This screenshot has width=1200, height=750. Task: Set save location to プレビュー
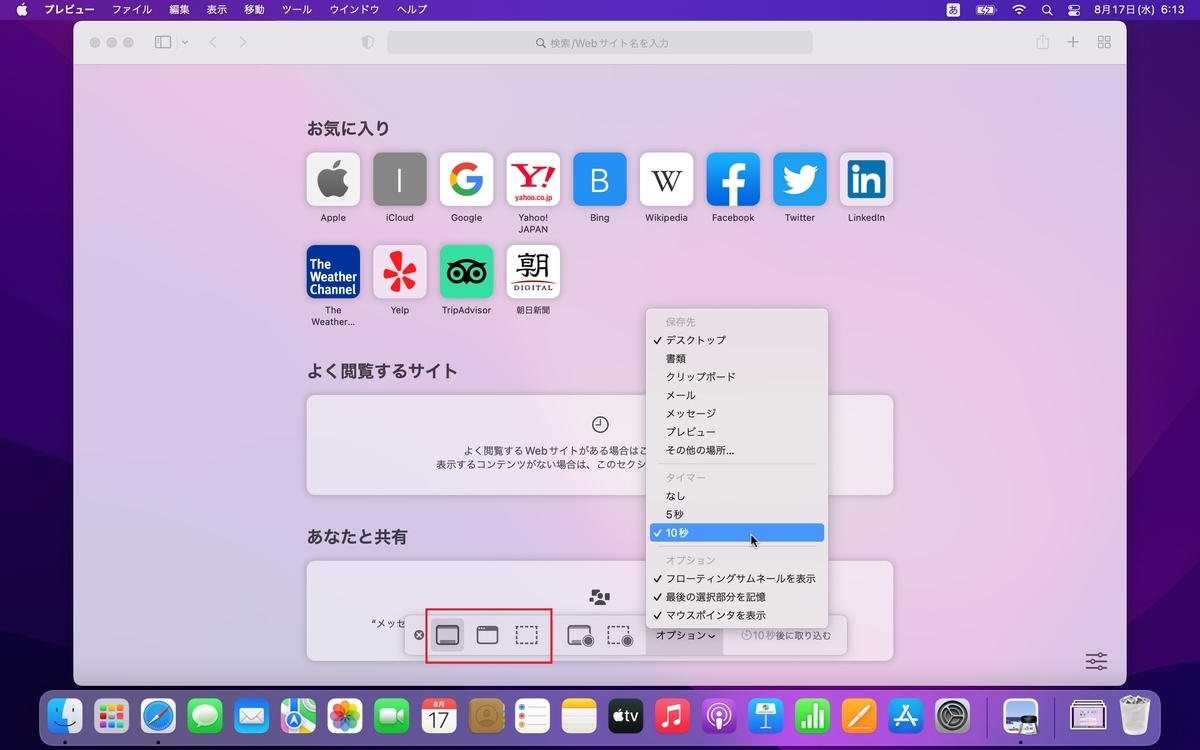tap(737, 432)
